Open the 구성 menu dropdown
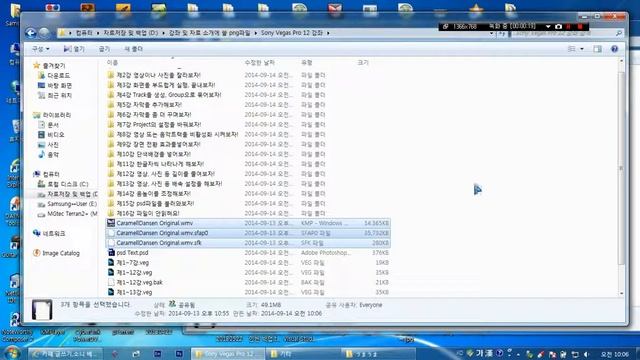The width and height of the screenshot is (640, 360). pyautogui.click(x=41, y=49)
